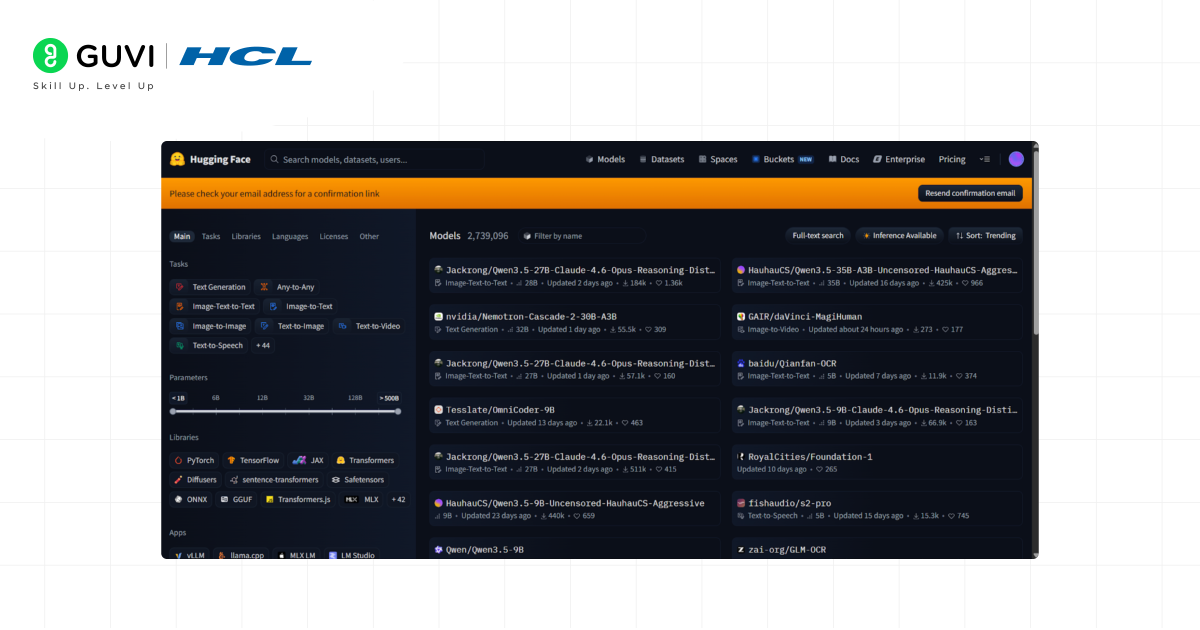Switch to the Libraries filter tab
This screenshot has width=1200, height=630.
(x=246, y=237)
